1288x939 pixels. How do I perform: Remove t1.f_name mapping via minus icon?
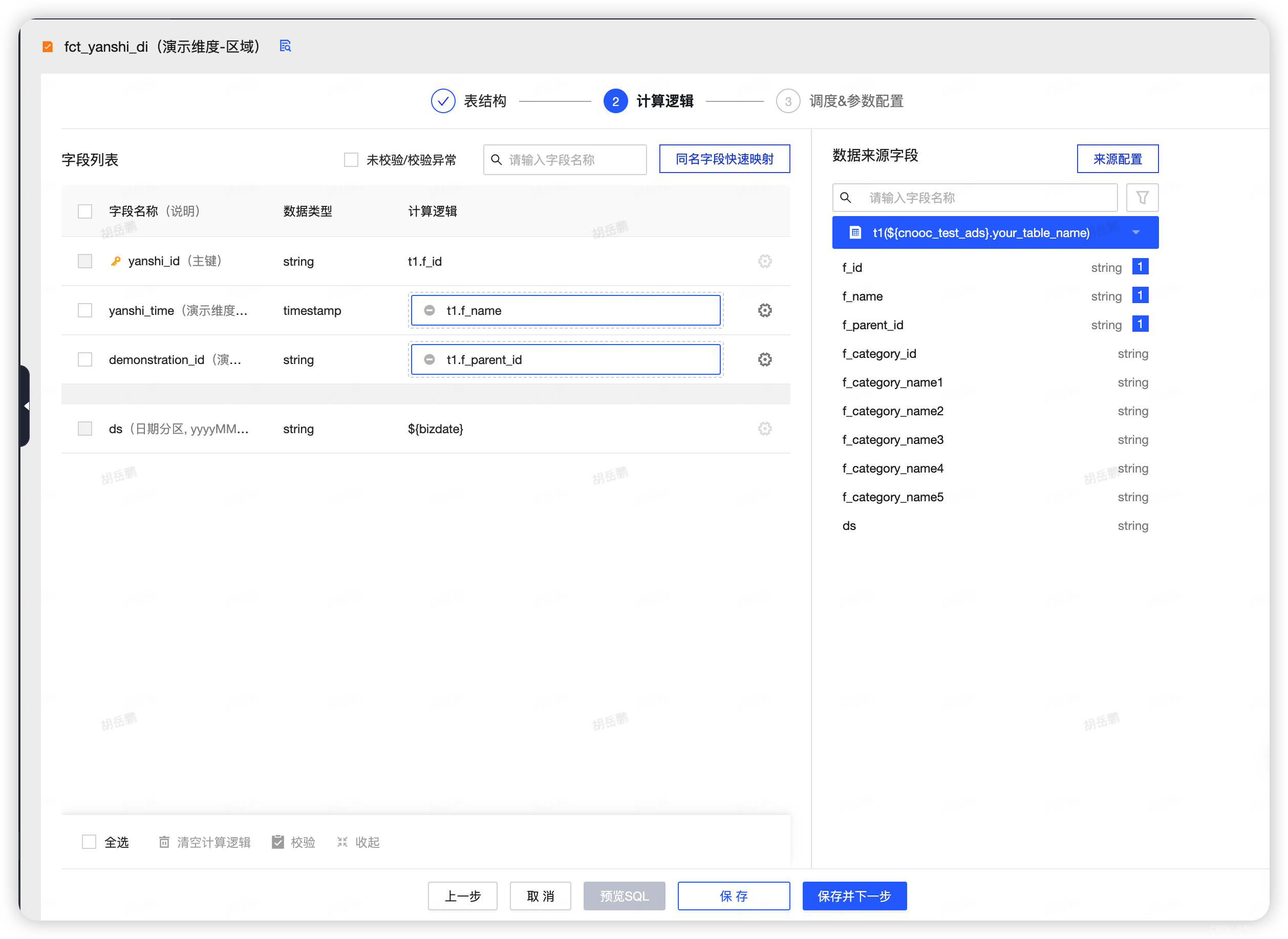point(430,310)
